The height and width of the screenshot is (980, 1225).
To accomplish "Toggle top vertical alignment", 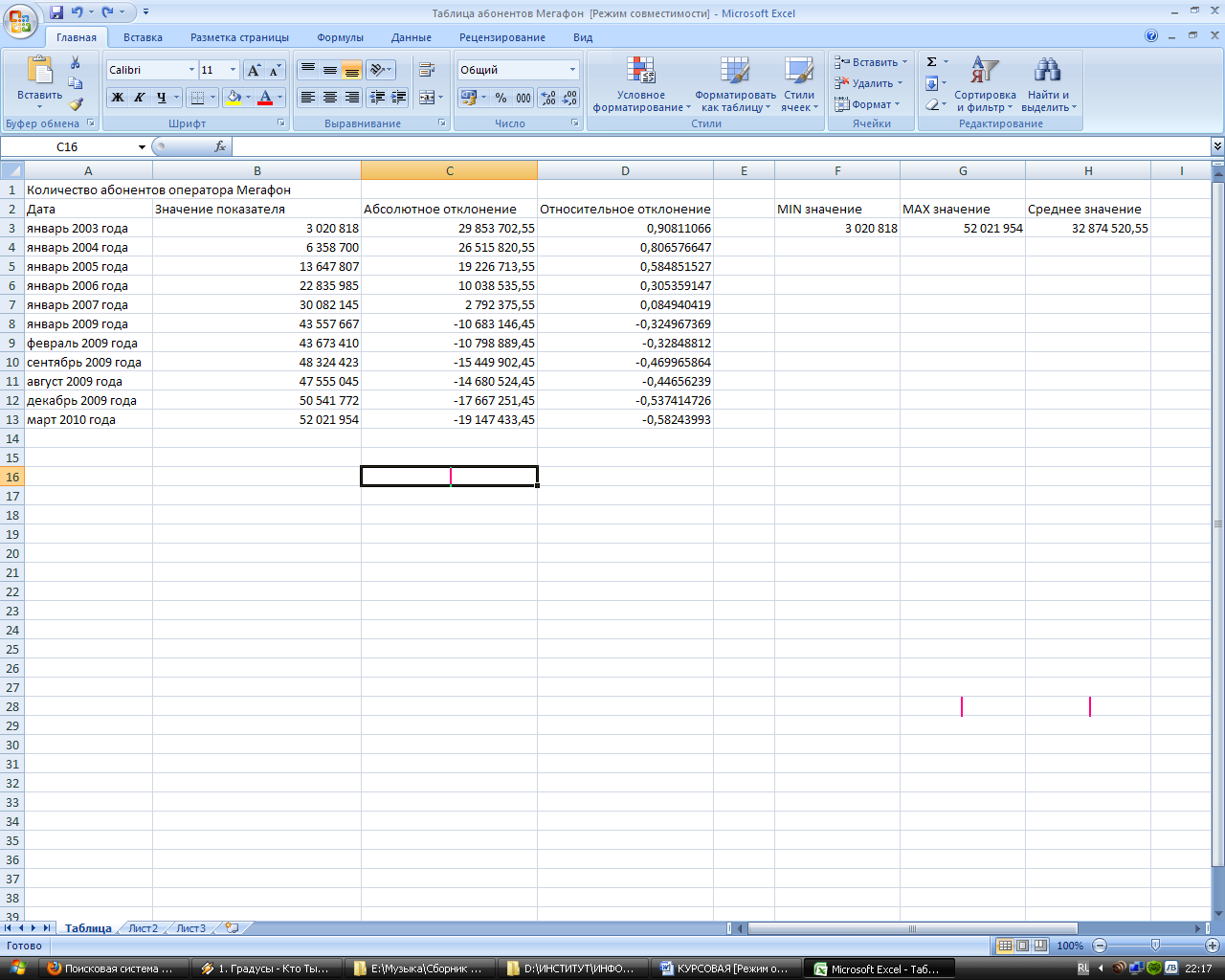I will pos(308,70).
